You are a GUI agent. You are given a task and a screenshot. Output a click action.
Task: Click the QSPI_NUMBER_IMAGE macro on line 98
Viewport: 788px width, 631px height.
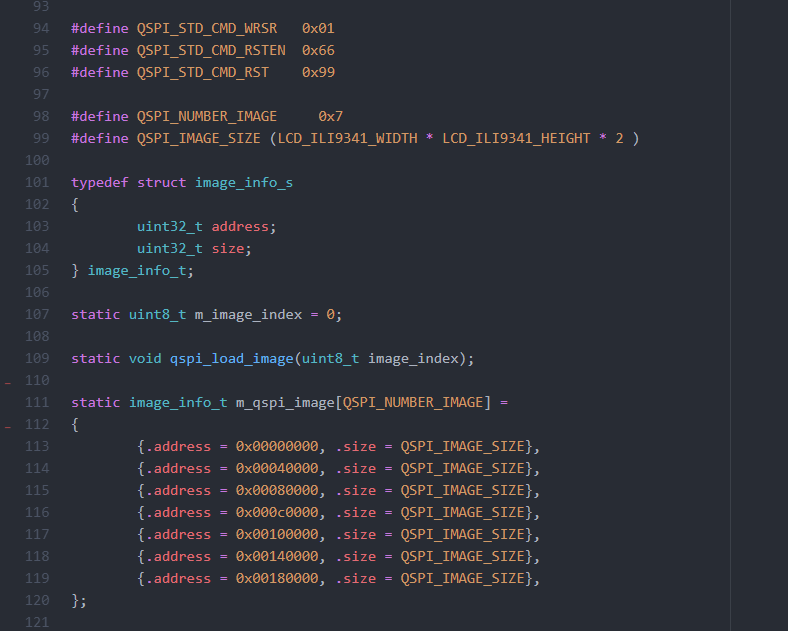coord(207,116)
